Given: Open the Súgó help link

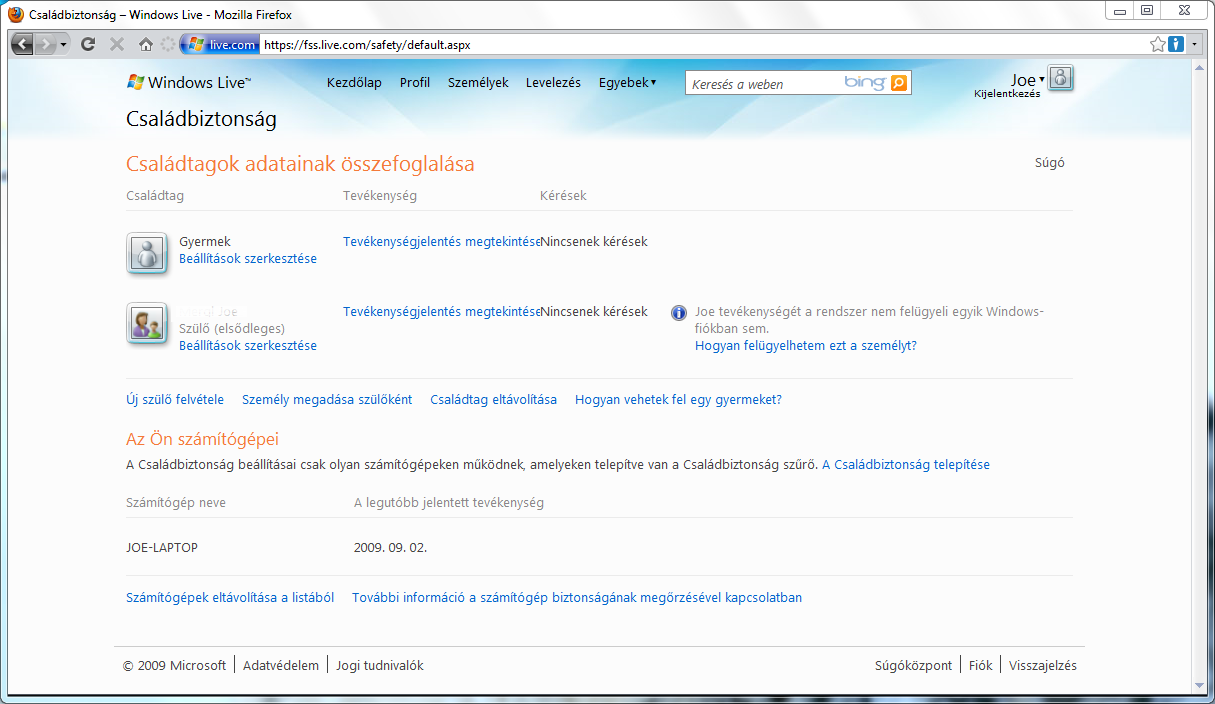Looking at the screenshot, I should coord(1049,163).
